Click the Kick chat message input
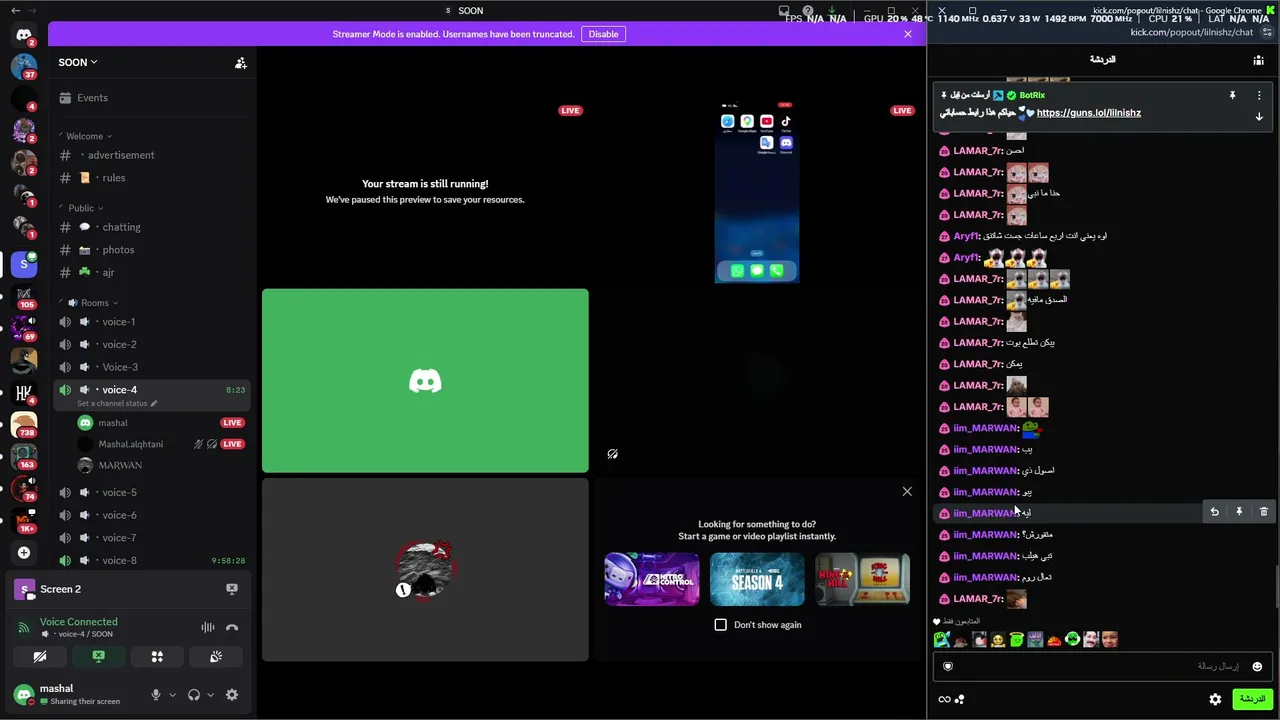This screenshot has width=1280, height=720. tap(1102, 666)
